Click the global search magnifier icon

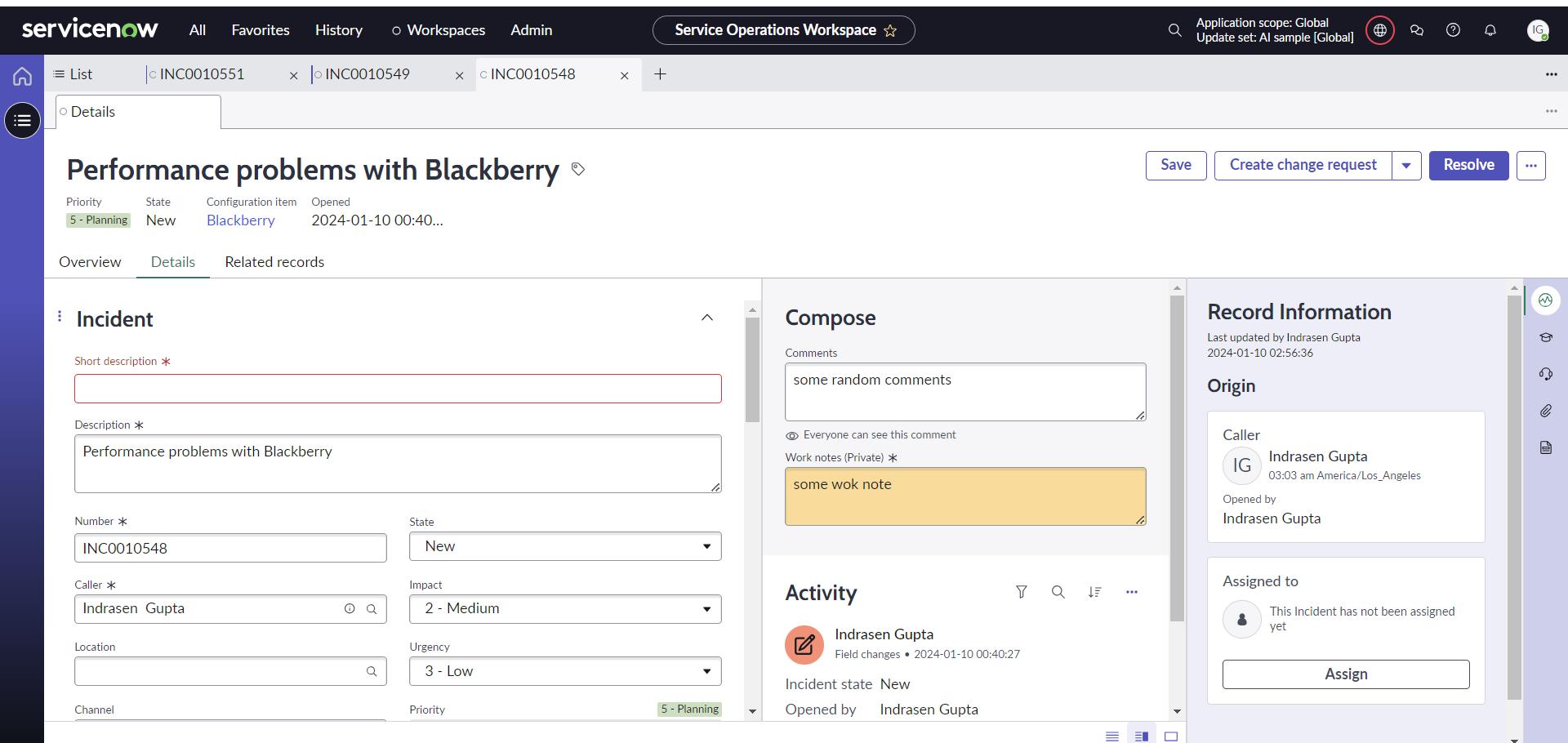click(1174, 30)
